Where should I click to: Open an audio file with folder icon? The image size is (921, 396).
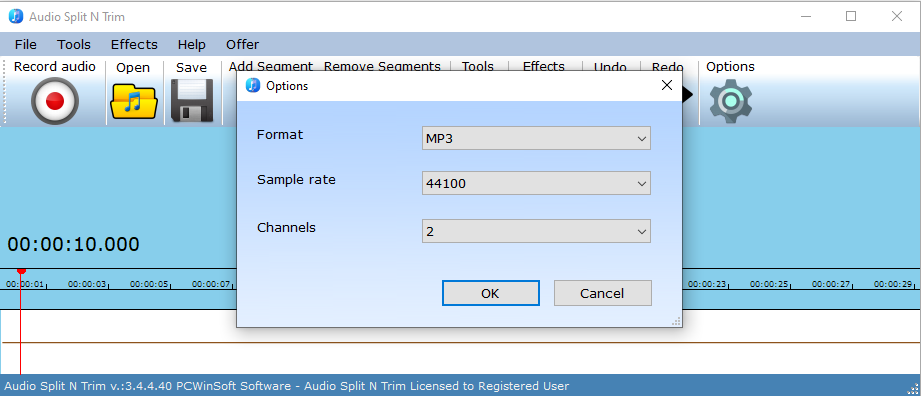[x=134, y=101]
